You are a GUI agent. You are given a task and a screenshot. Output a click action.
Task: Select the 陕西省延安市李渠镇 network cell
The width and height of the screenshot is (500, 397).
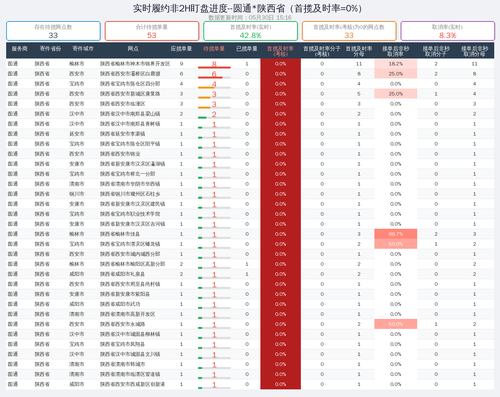coord(122,134)
